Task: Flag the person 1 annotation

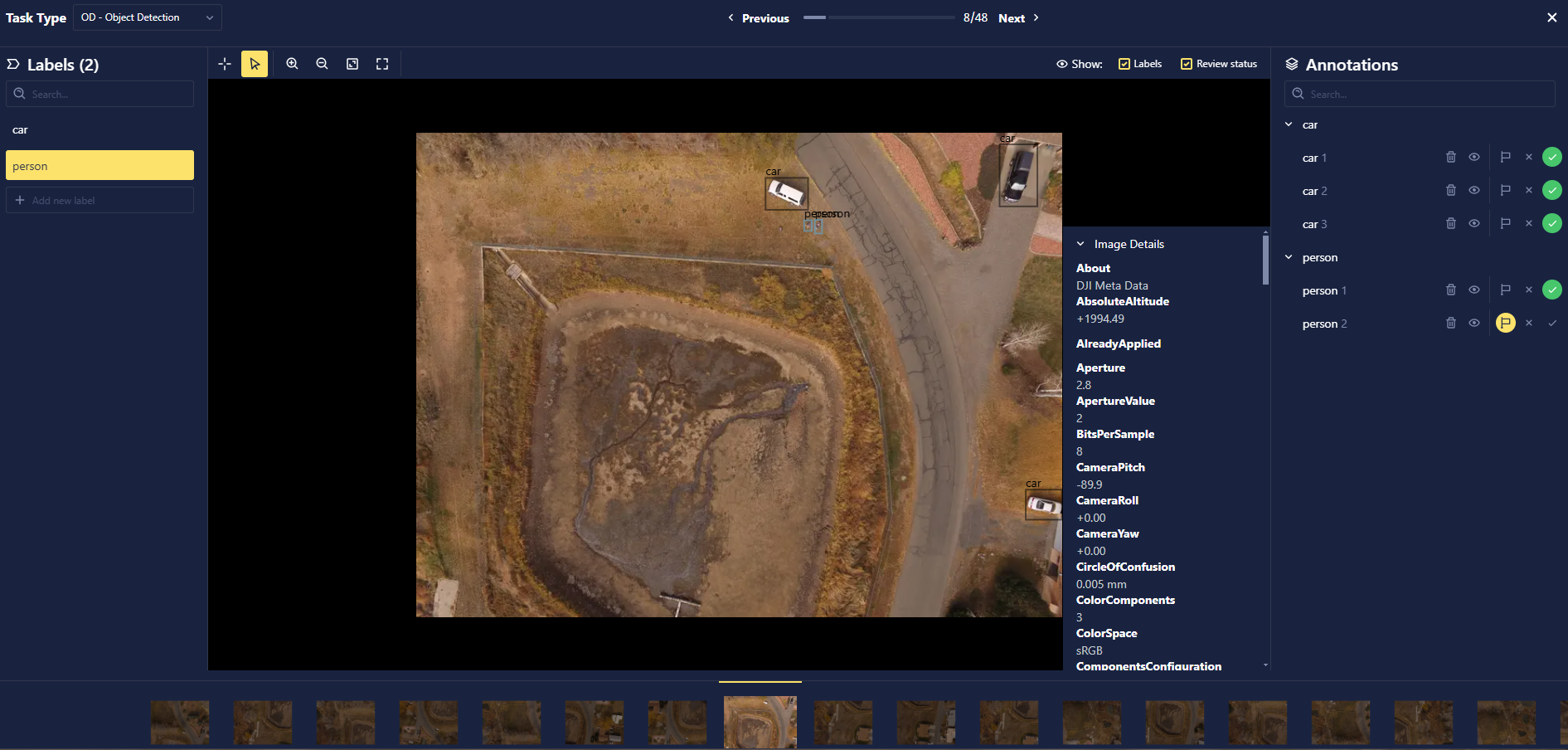Action: click(1506, 290)
